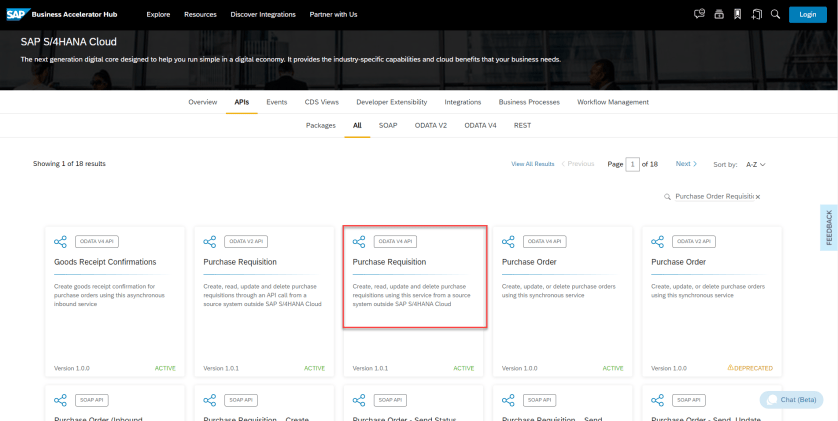Image resolution: width=838 pixels, height=421 pixels.
Task: Go to Next results page
Action: (x=686, y=164)
